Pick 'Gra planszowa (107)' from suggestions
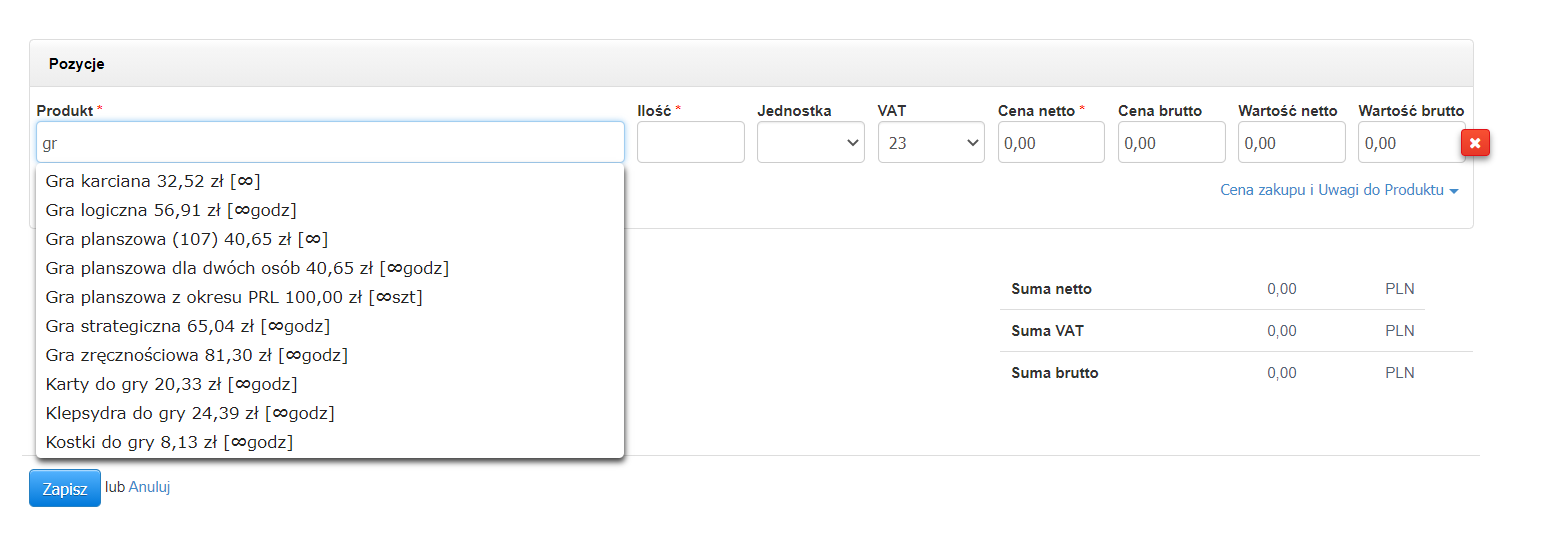 [x=187, y=239]
